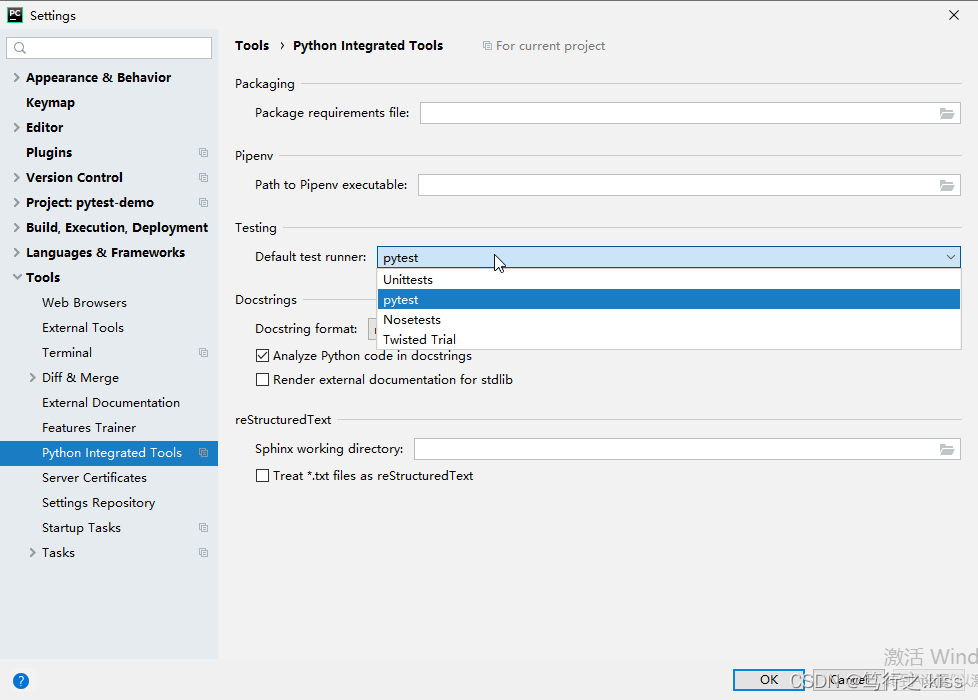The height and width of the screenshot is (700, 978).
Task: Choose Nosetests from the test runner list
Action: [x=669, y=319]
